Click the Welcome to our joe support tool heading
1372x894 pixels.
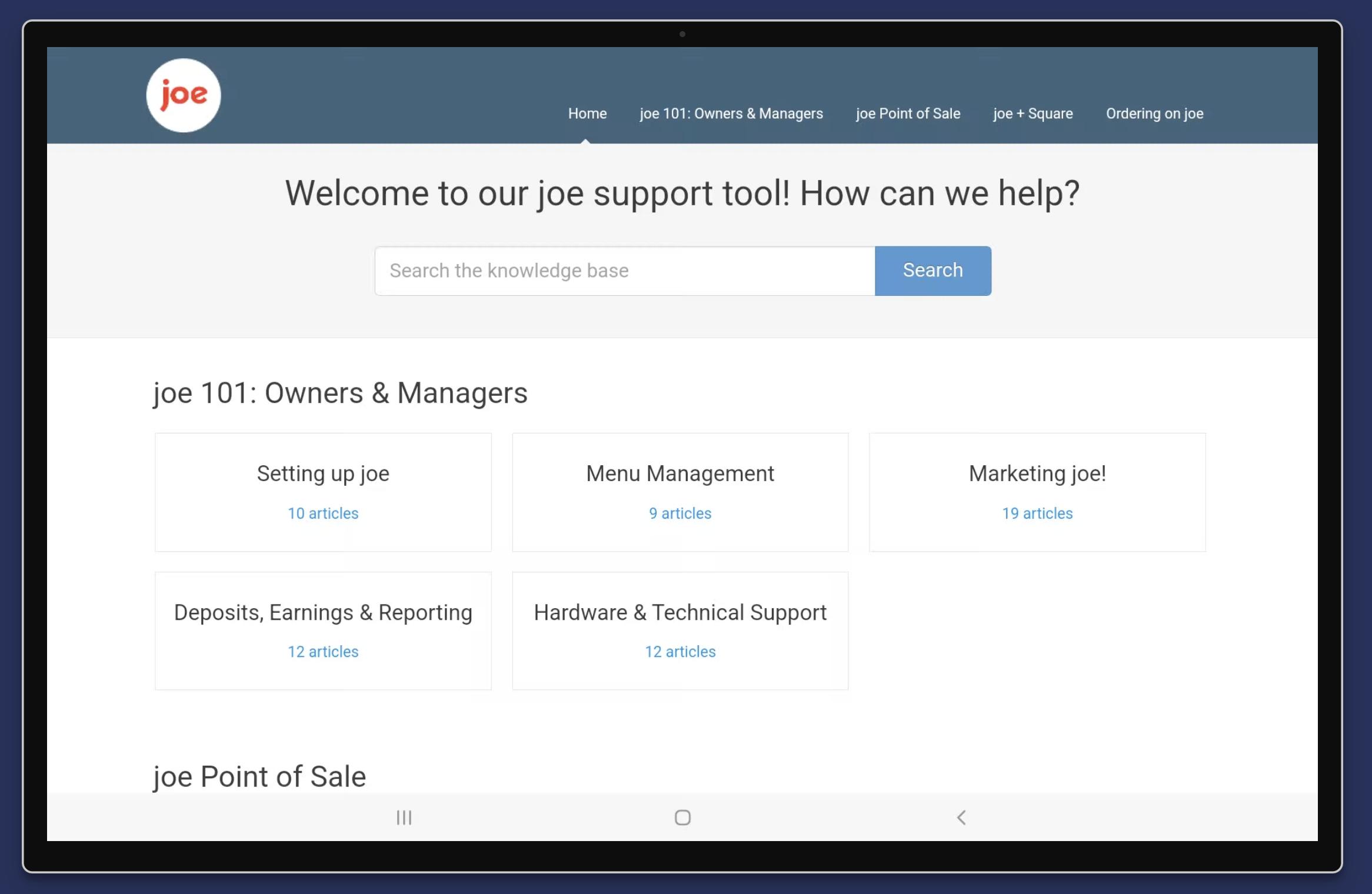pos(682,194)
